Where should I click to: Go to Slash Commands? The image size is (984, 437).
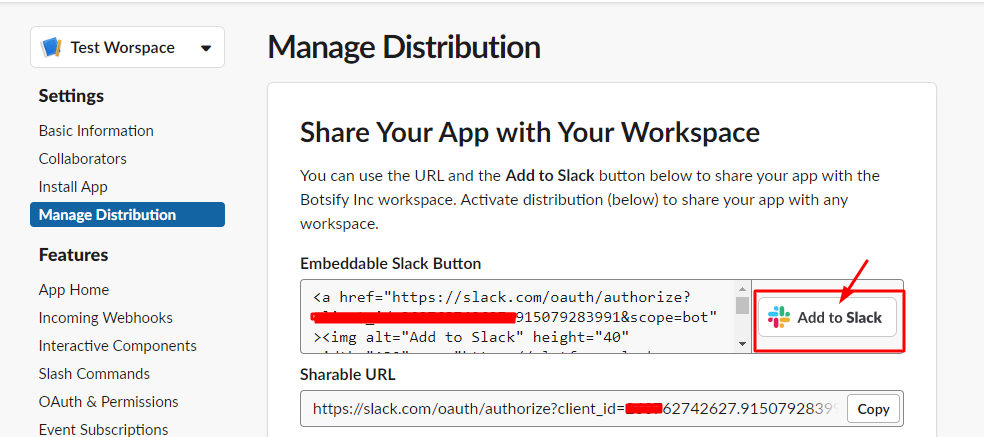(94, 374)
